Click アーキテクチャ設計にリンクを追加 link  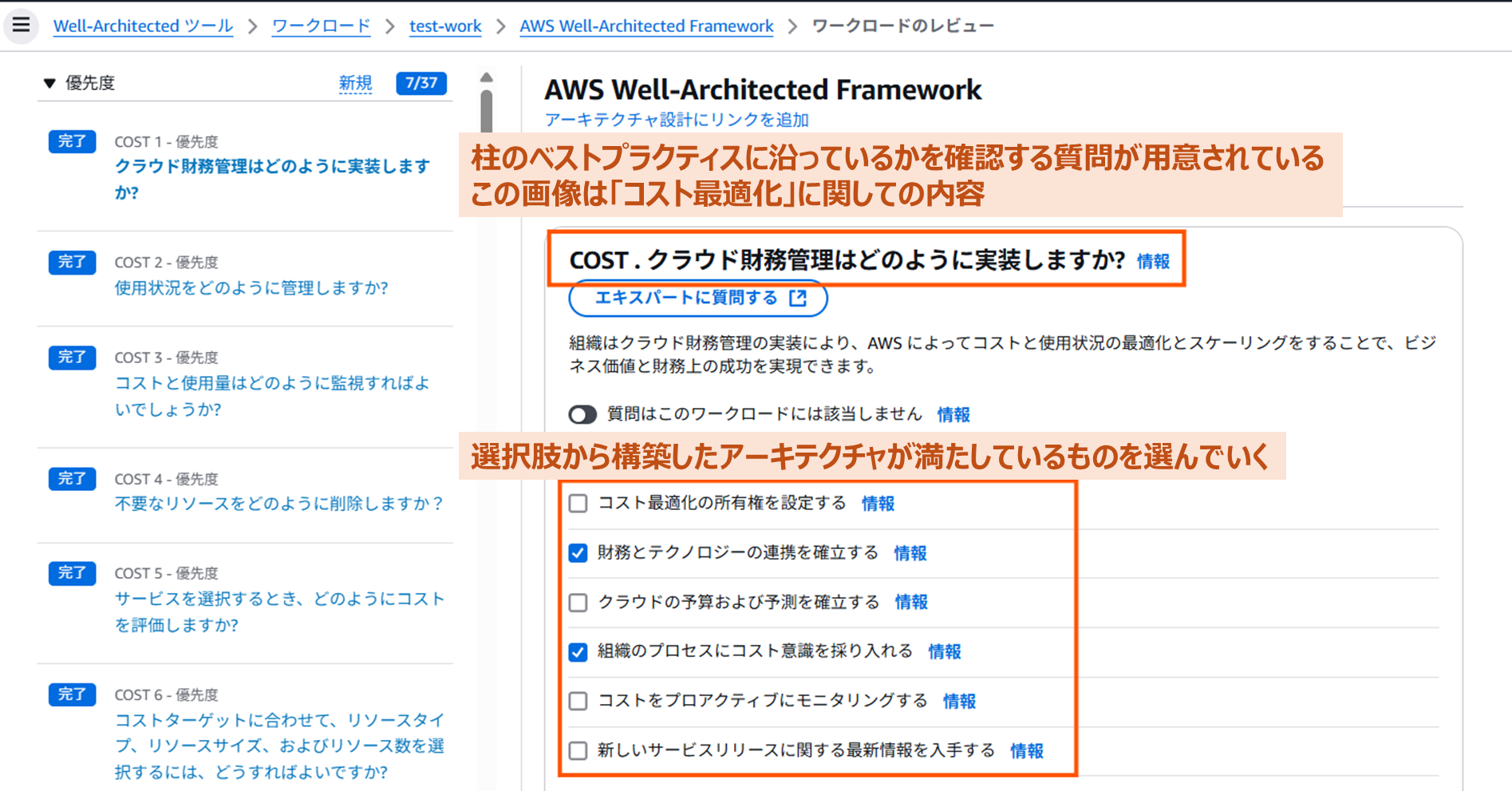[677, 120]
